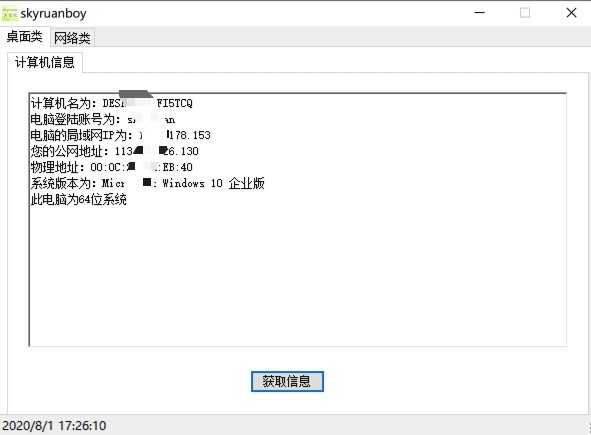The height and width of the screenshot is (435, 591).
Task: Click the 电脑的局域网IP为 line
Action: point(121,135)
